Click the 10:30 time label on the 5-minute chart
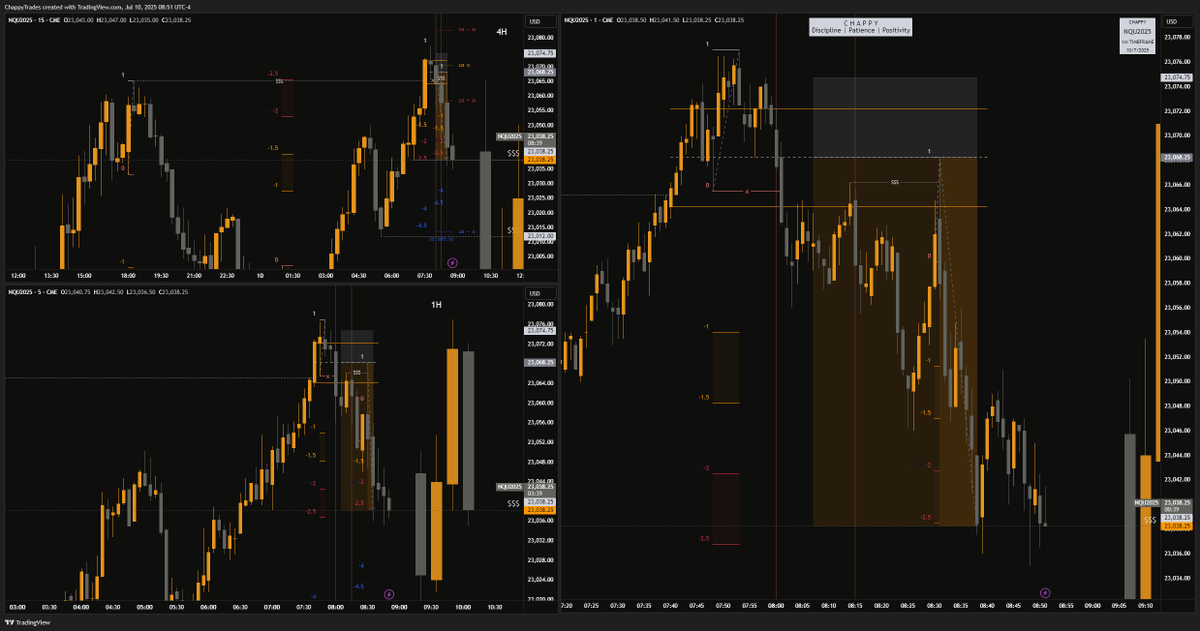Screen dimensions: 1200x631 click(x=494, y=607)
